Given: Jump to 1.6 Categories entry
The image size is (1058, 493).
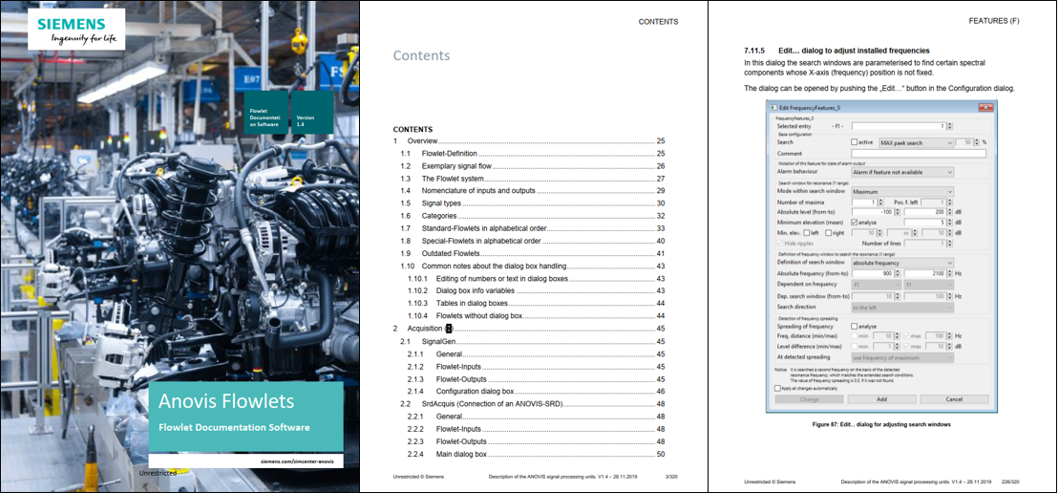Looking at the screenshot, I should click(x=533, y=216).
